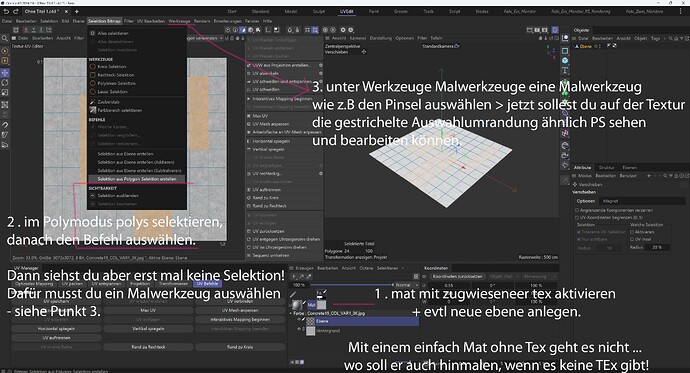
Task: Click 'Rand zu Rechteck' button in UV Manager
Action: click(x=148, y=347)
